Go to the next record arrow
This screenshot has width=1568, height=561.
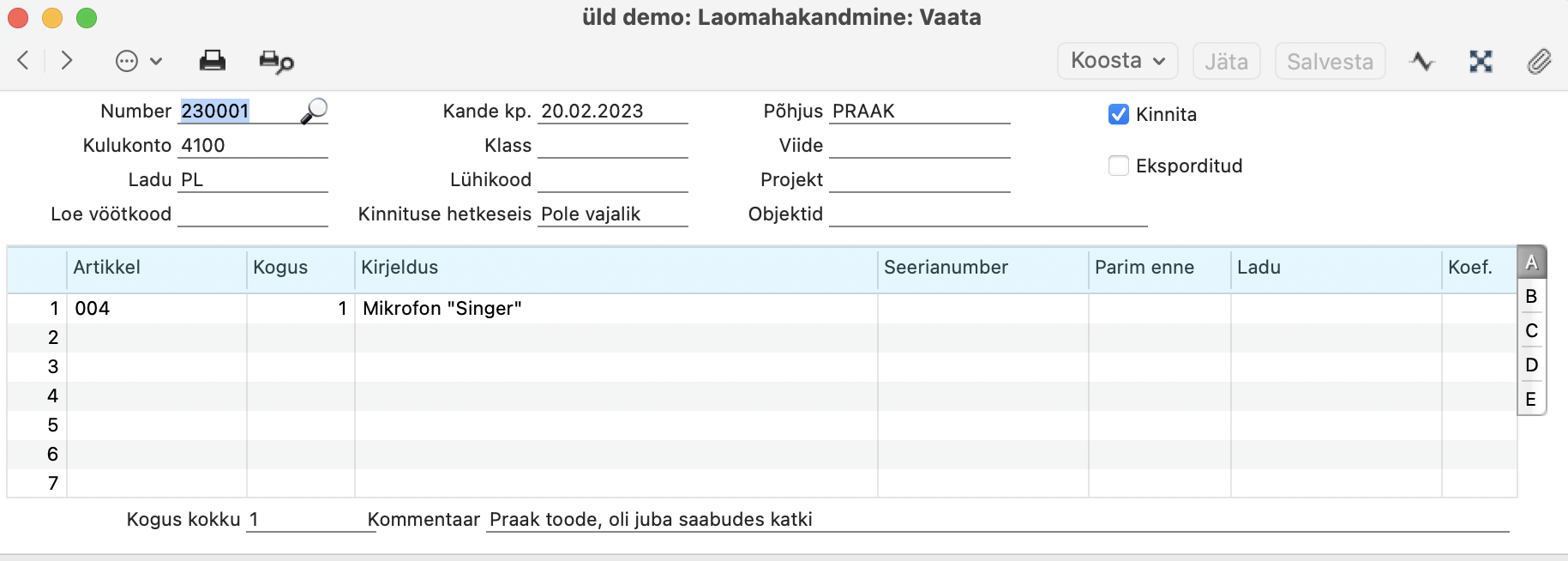point(66,61)
